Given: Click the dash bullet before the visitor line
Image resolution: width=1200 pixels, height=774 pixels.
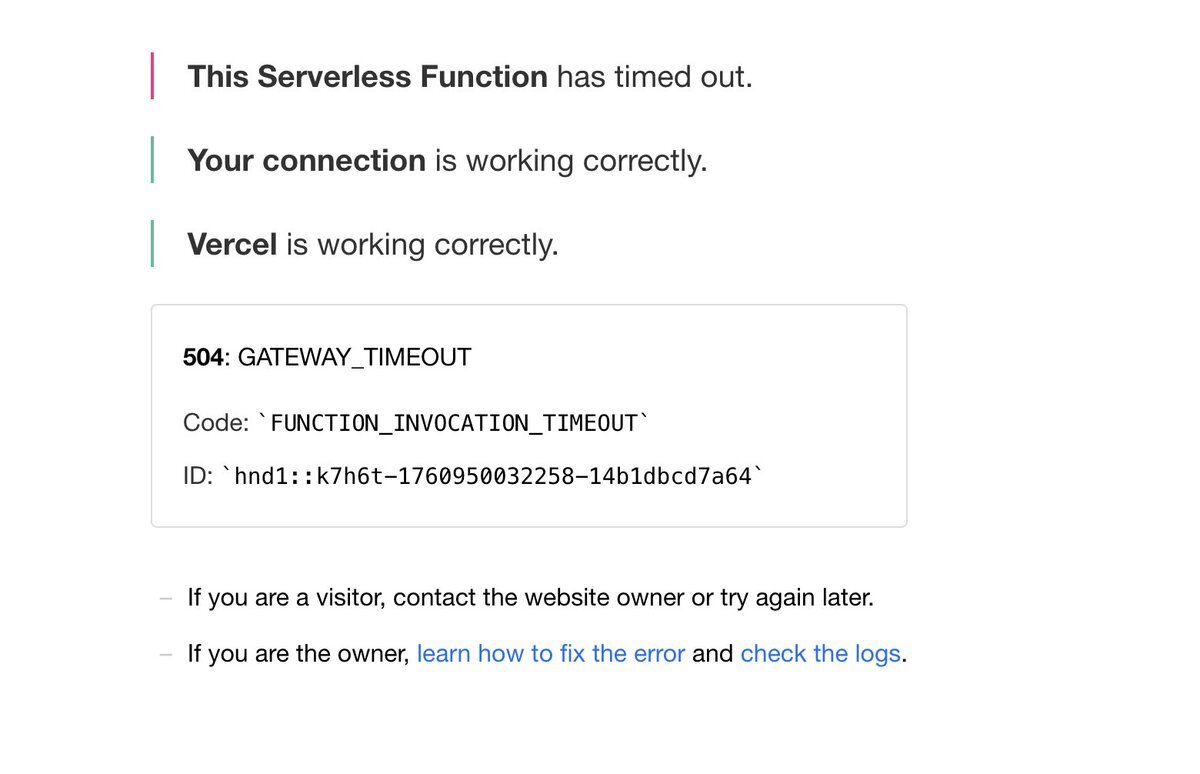Looking at the screenshot, I should [166, 598].
